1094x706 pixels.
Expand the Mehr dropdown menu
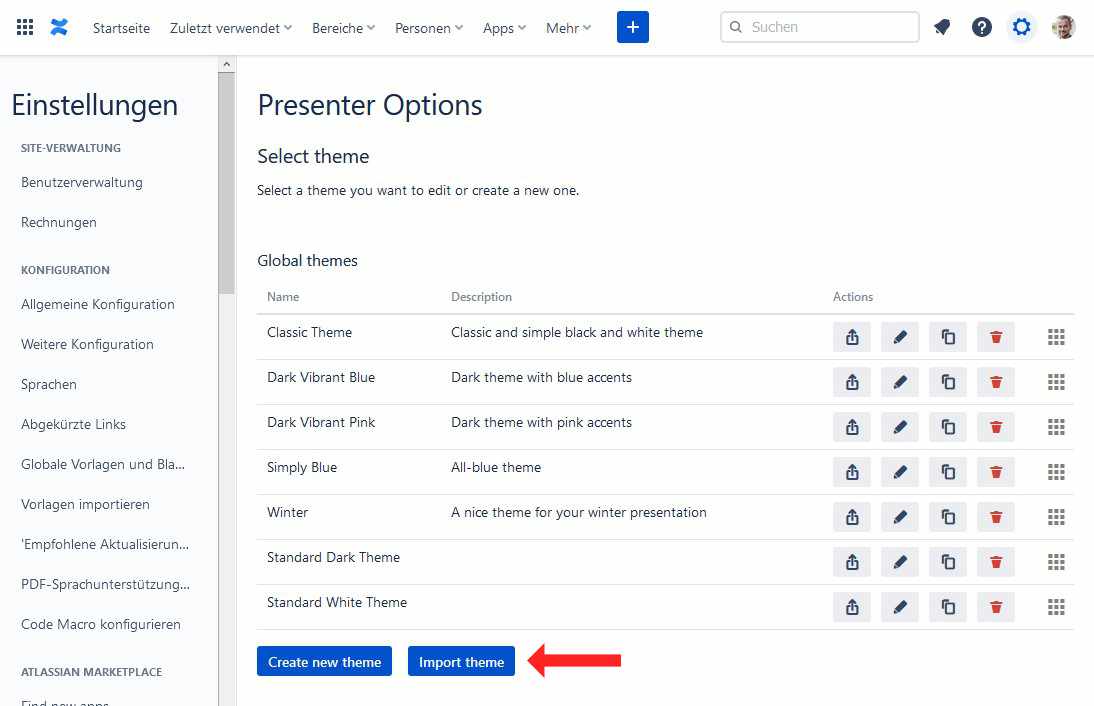(x=568, y=28)
